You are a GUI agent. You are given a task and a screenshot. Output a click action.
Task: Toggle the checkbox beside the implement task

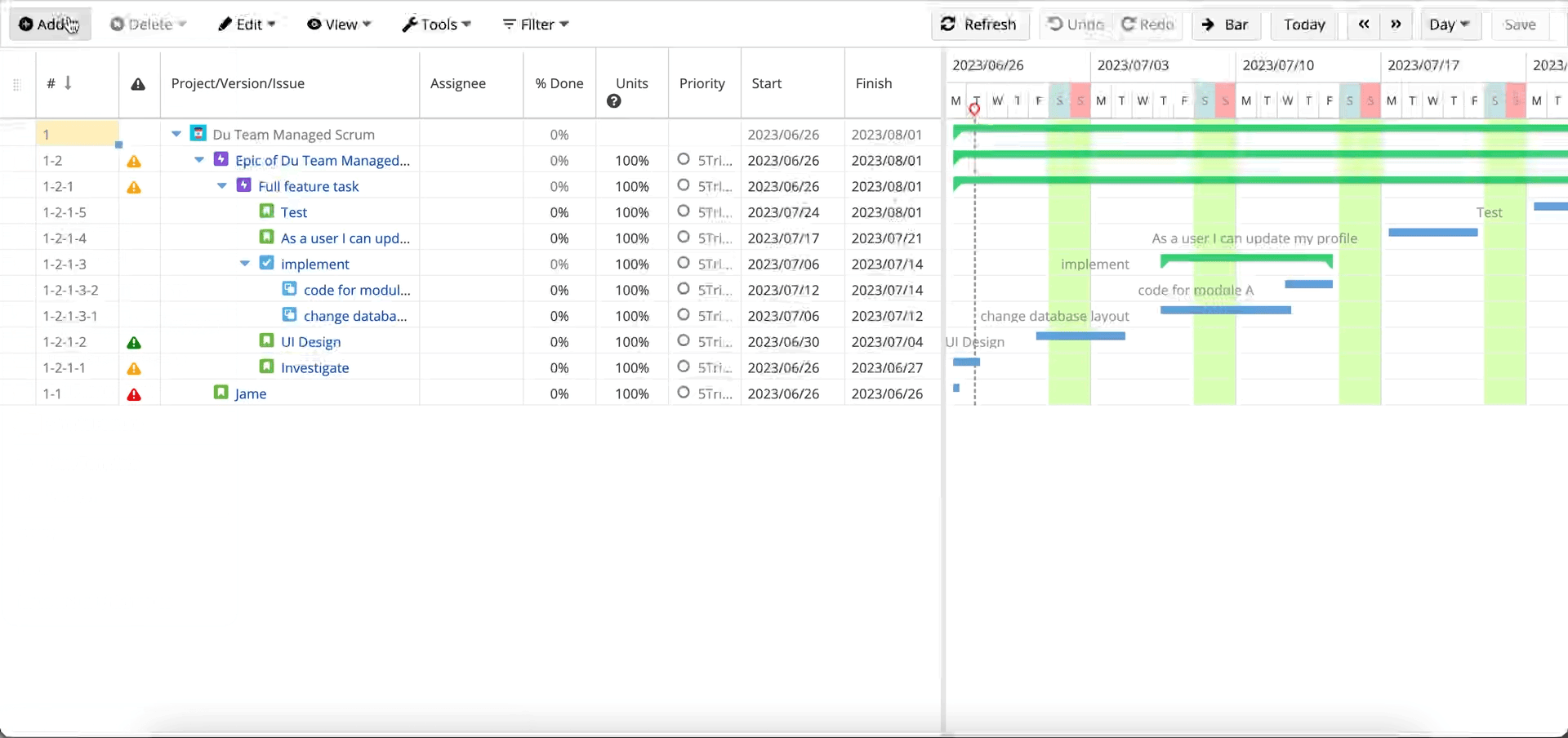(x=266, y=263)
